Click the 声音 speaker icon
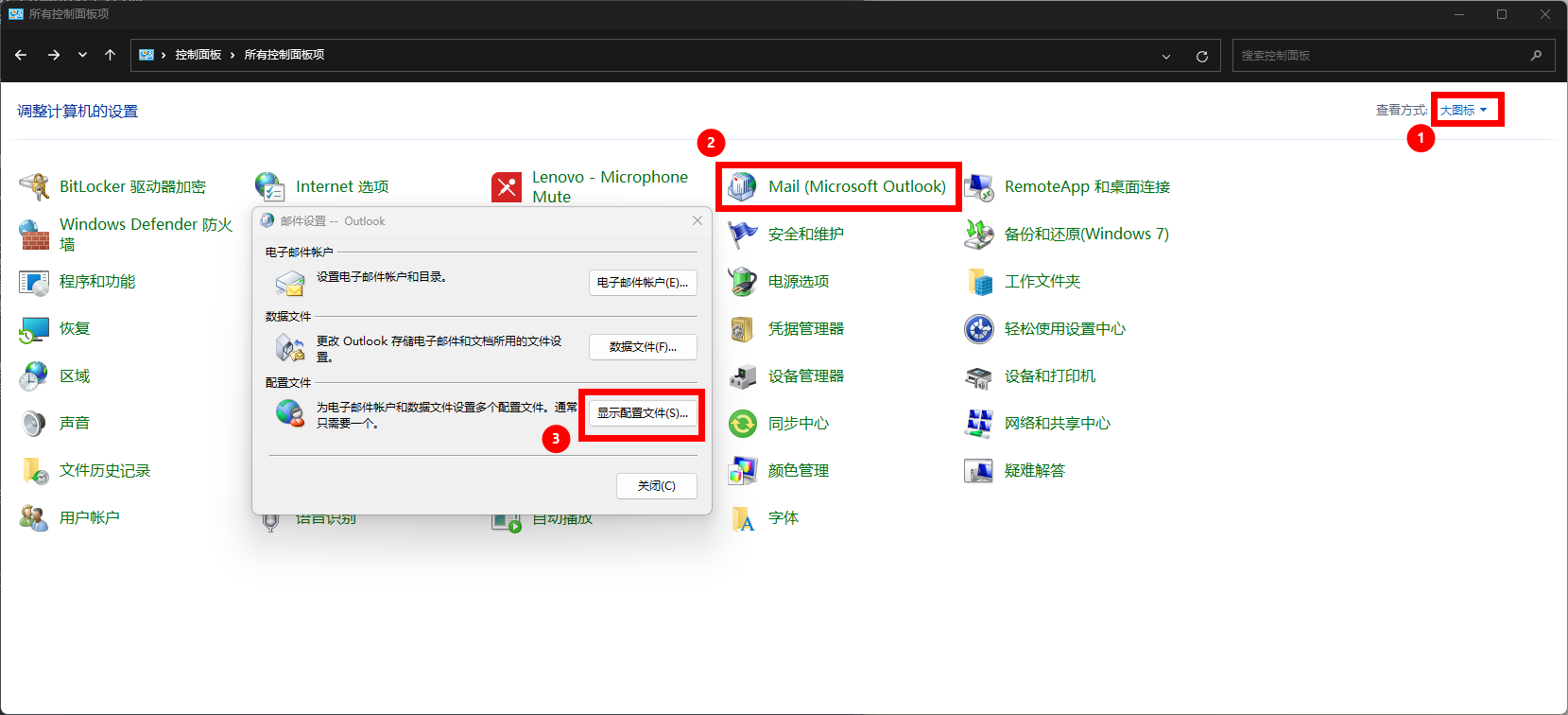 [x=35, y=424]
